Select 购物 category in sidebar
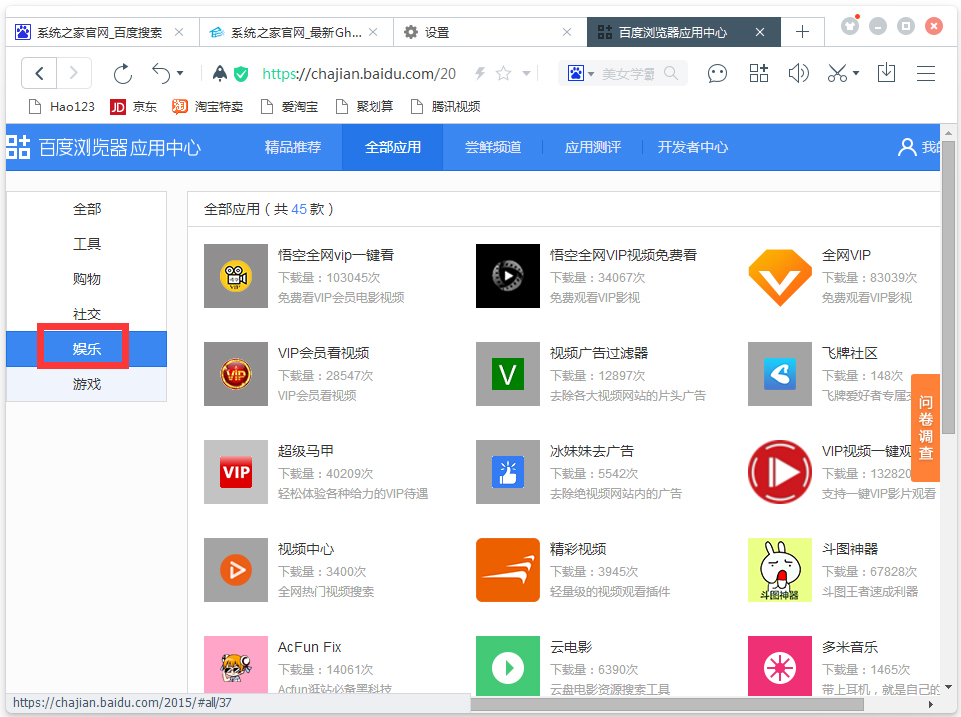This screenshot has height=717, width=961. point(87,279)
